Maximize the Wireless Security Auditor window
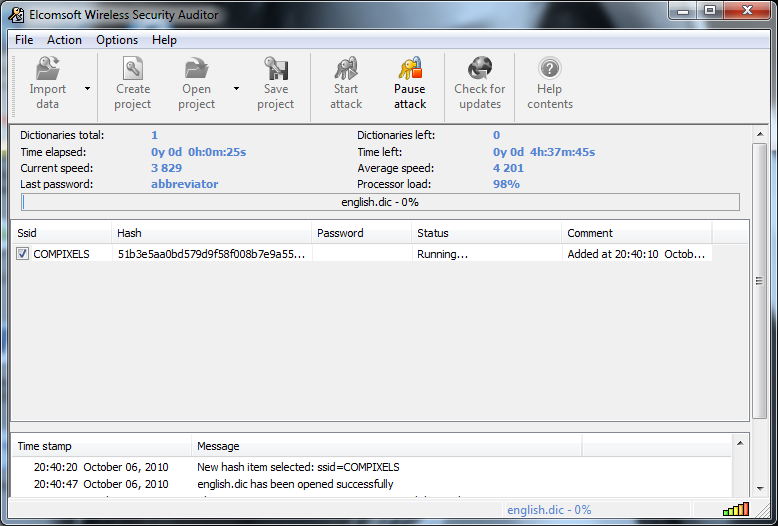778x526 pixels. pyautogui.click(x=710, y=11)
